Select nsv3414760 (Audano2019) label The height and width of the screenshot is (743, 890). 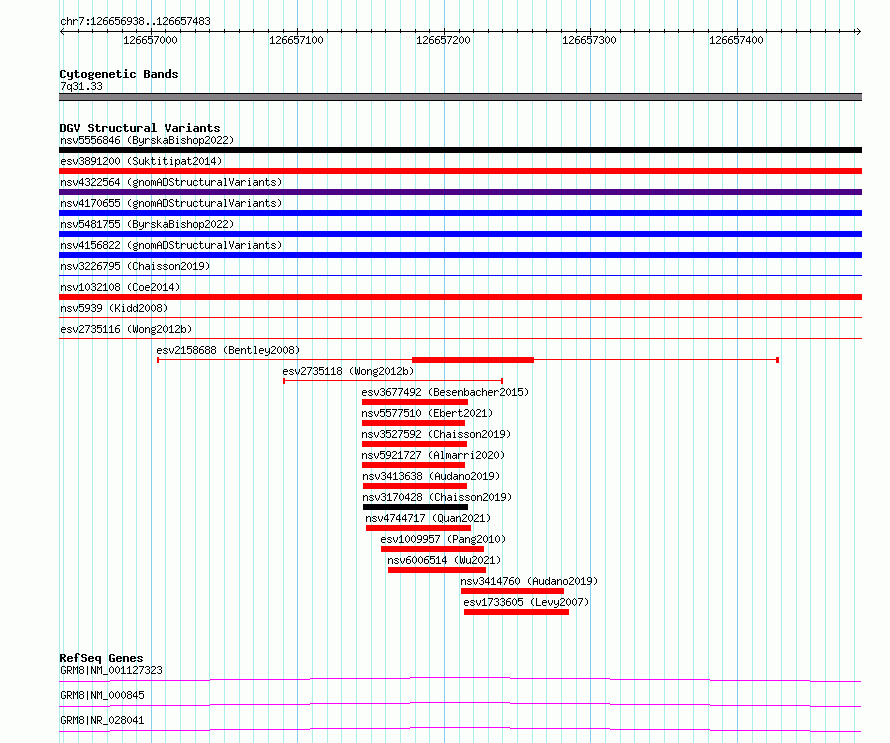(x=529, y=581)
